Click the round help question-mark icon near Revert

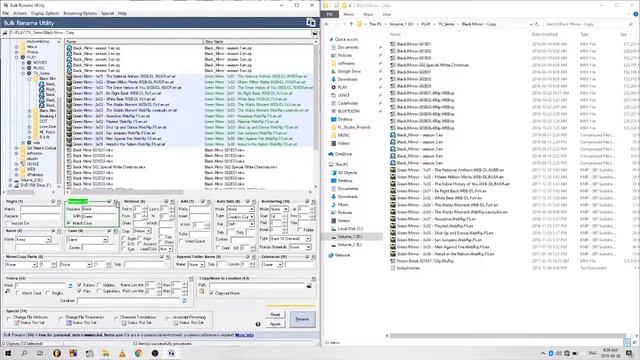(x=258, y=324)
